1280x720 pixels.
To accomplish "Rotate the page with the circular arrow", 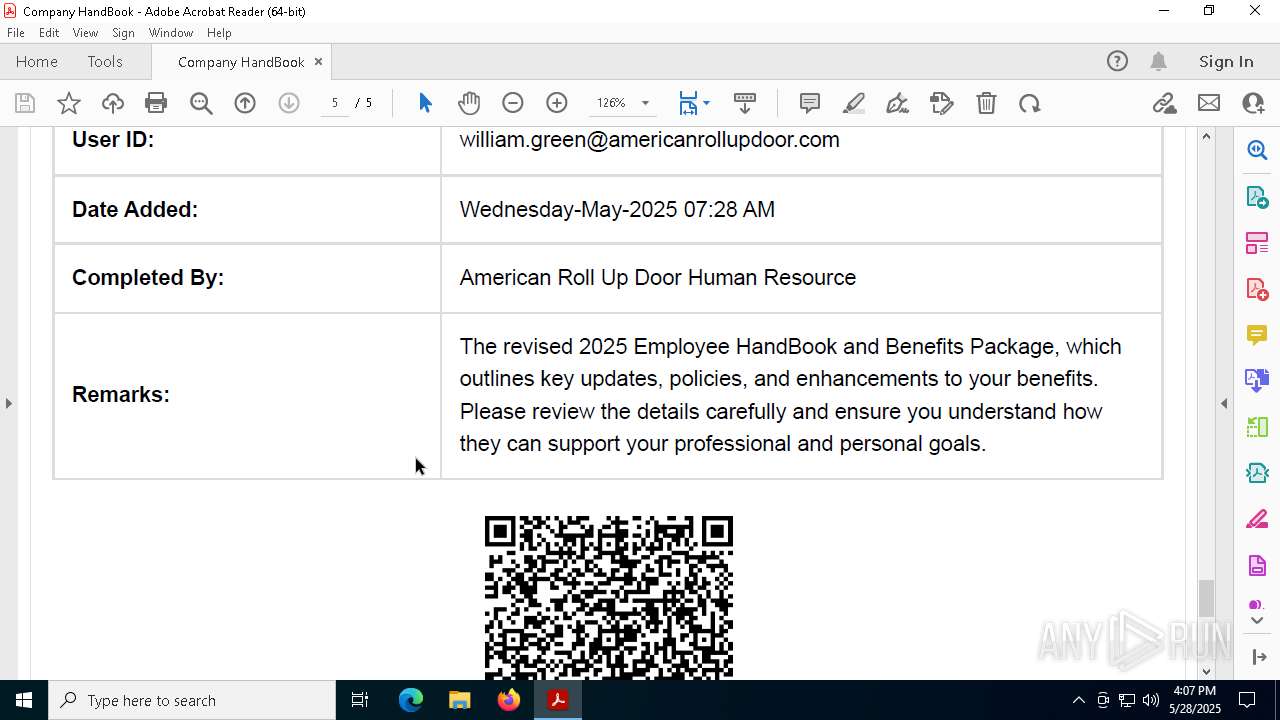I will [x=1030, y=103].
